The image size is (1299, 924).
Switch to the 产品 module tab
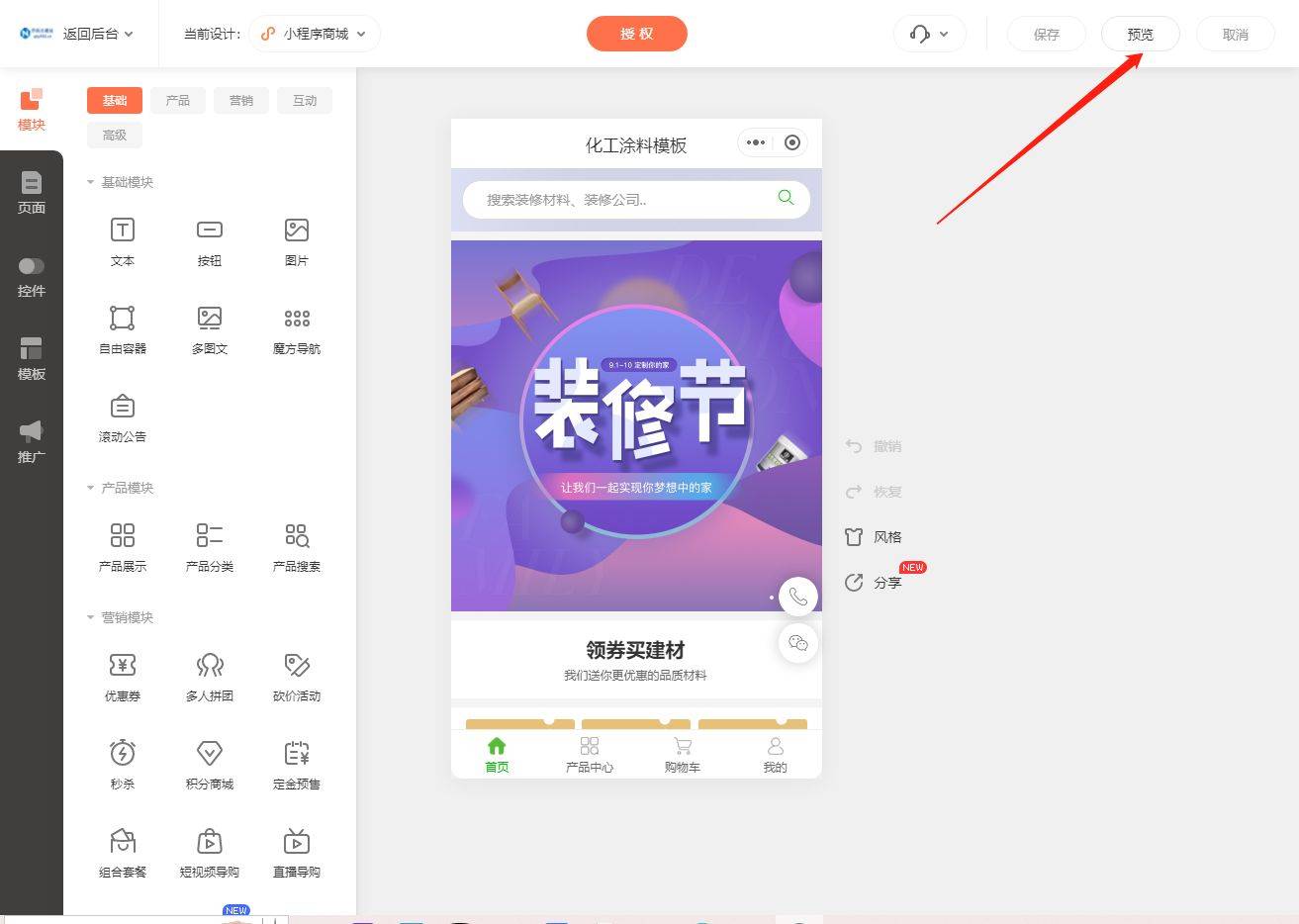[x=178, y=100]
